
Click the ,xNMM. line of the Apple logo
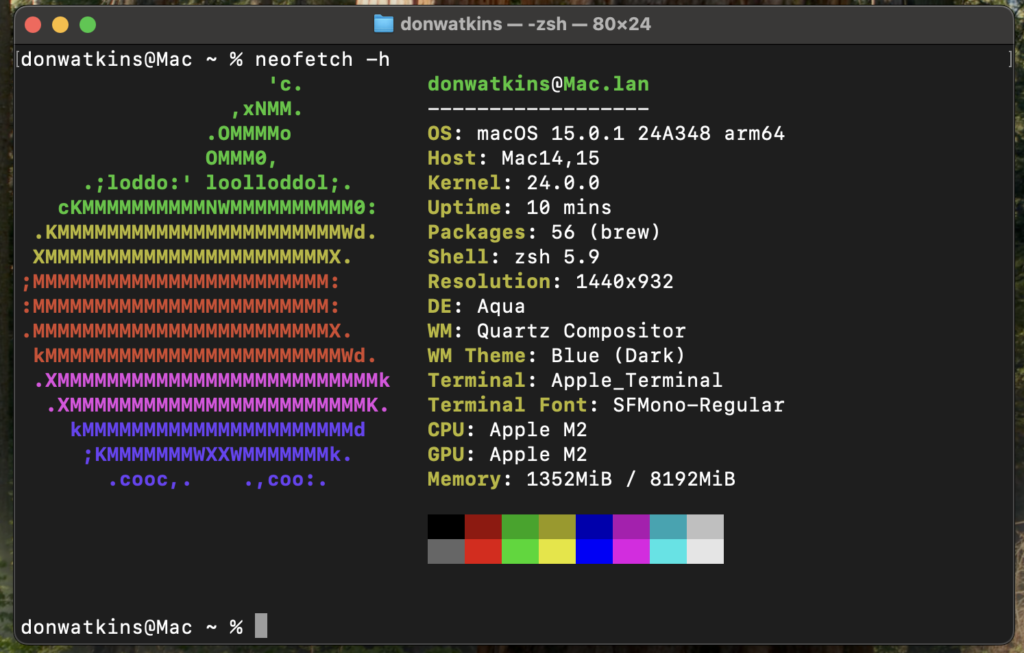(x=267, y=109)
